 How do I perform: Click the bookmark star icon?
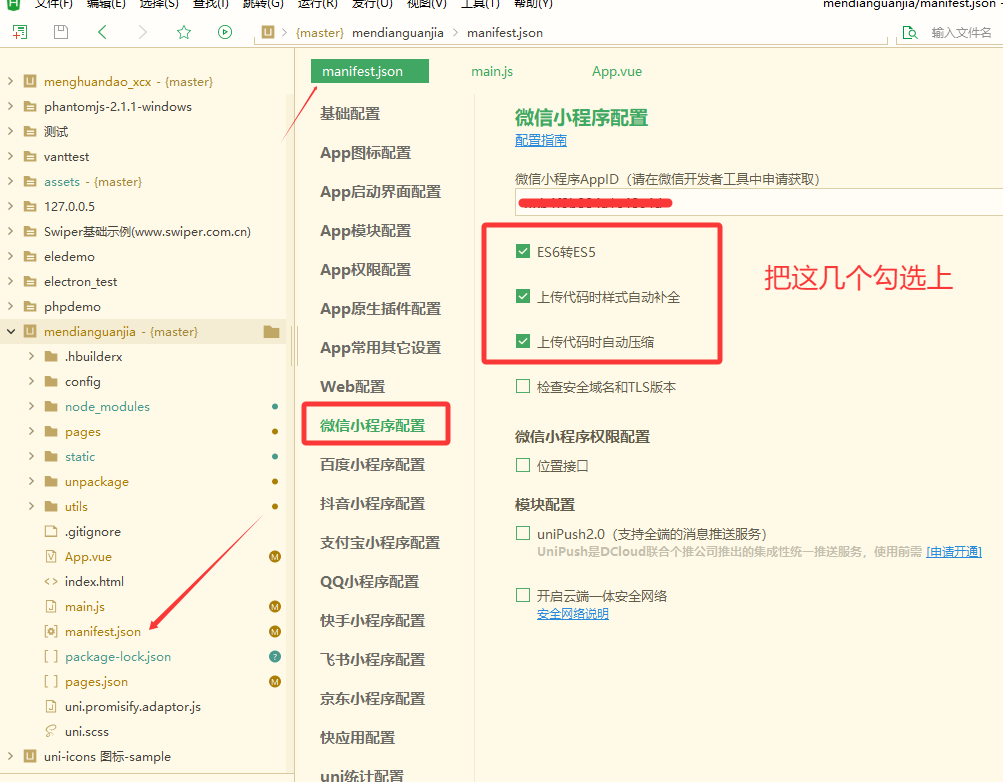click(x=184, y=32)
